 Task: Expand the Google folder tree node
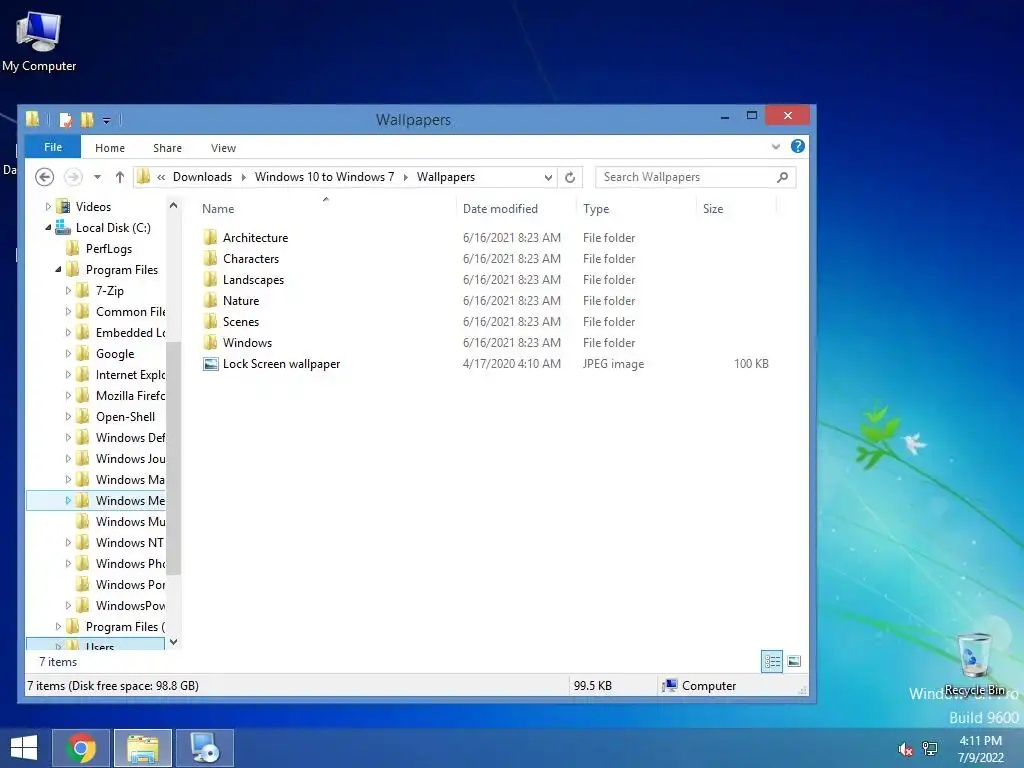click(68, 353)
